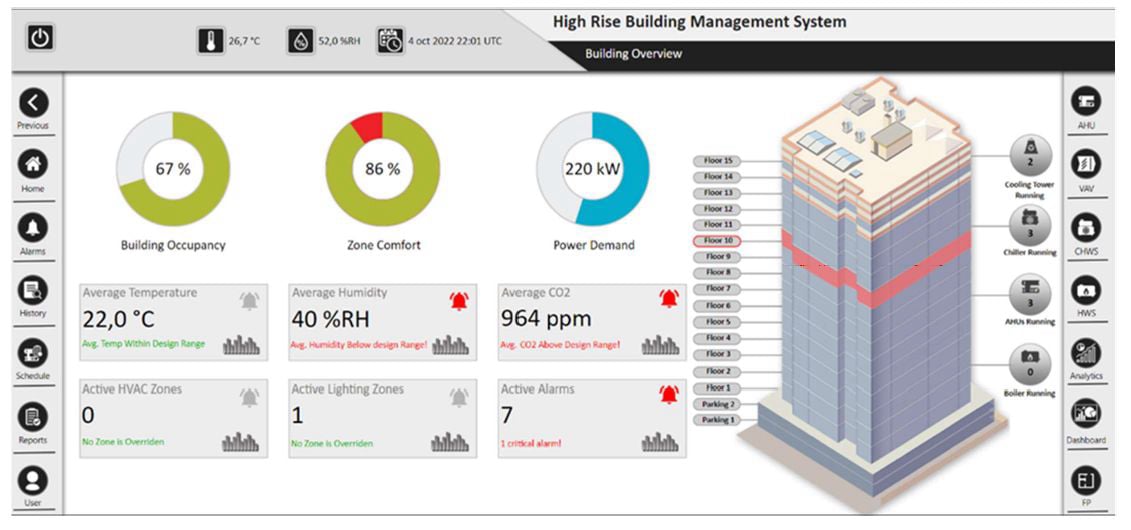Viewport: 1131px width, 530px height.
Task: Select the Floor 7 label
Action: click(717, 288)
